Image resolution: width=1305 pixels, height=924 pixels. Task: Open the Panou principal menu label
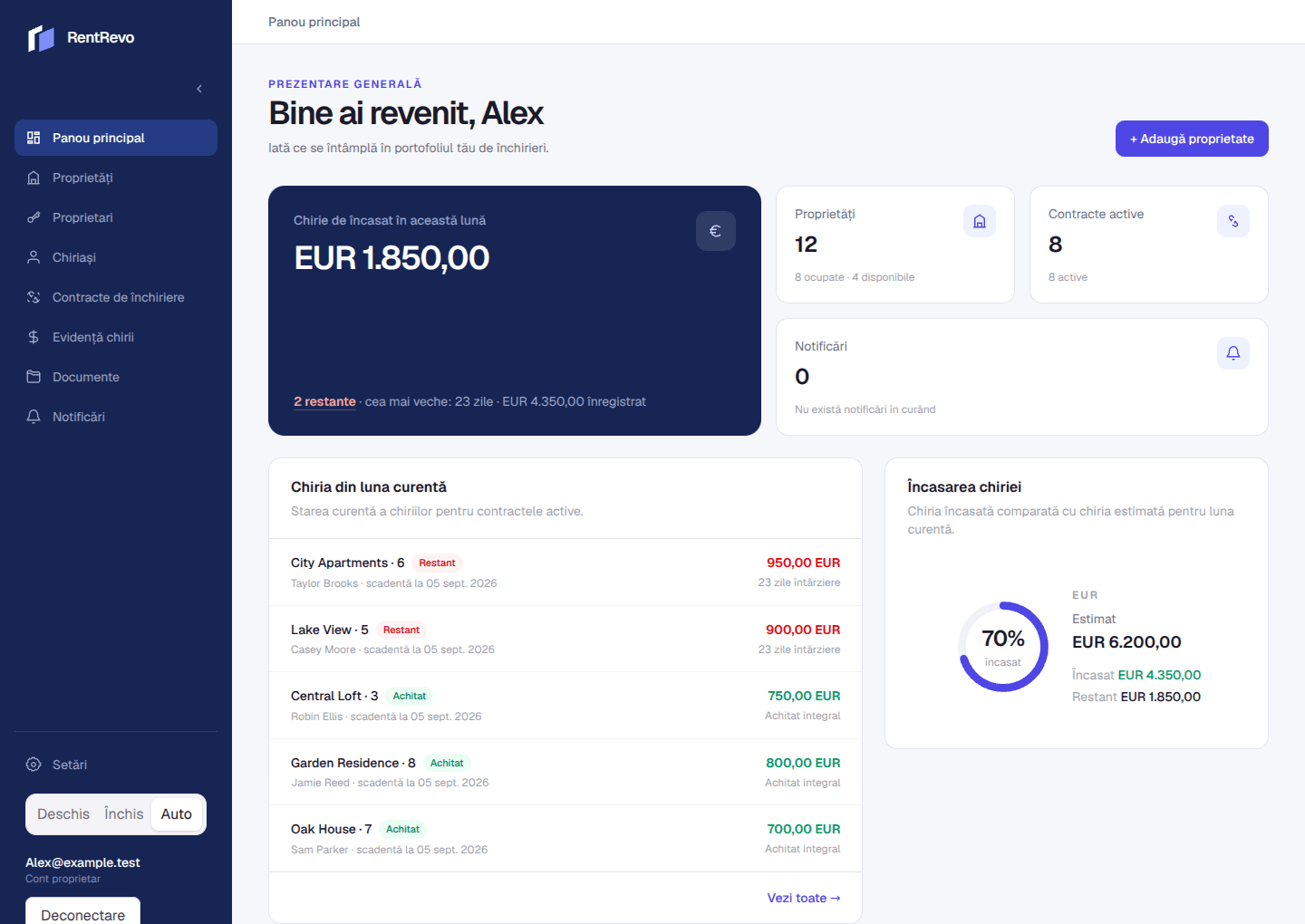tap(99, 138)
